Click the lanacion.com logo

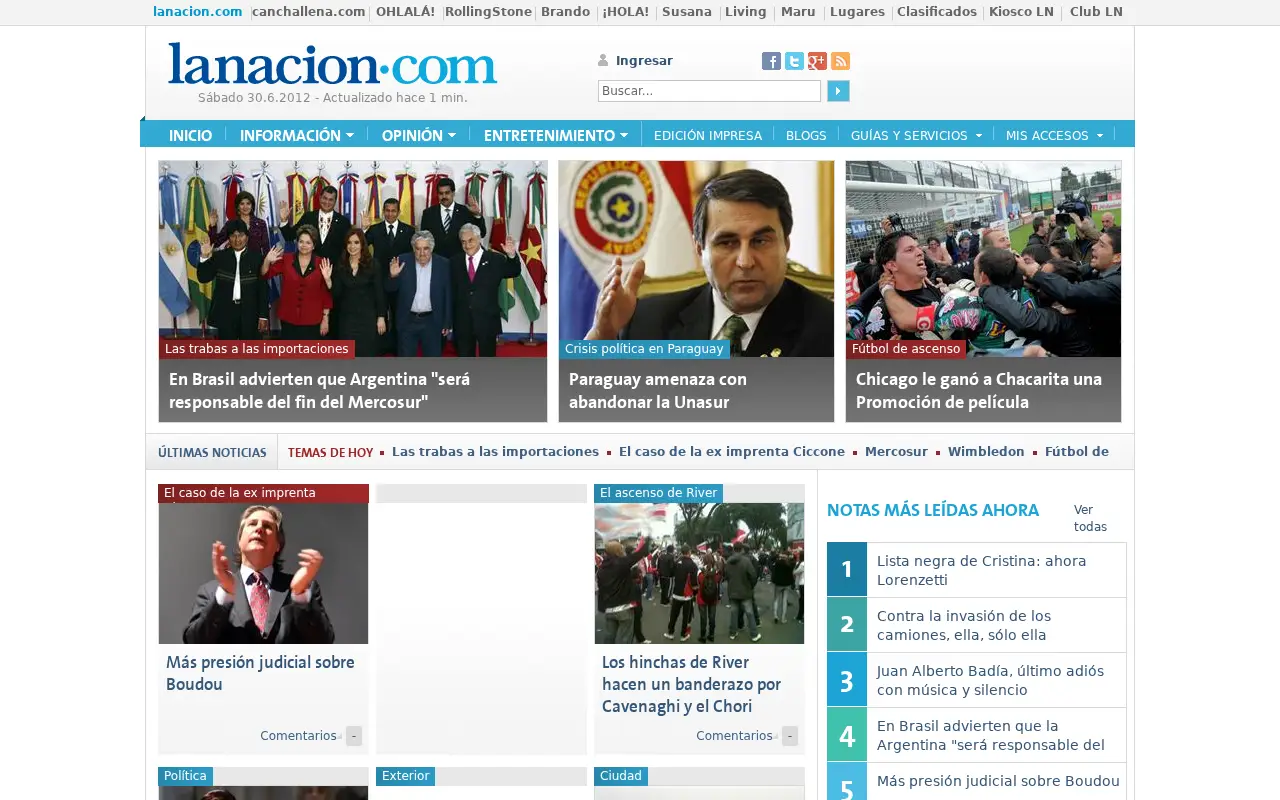(x=332, y=63)
